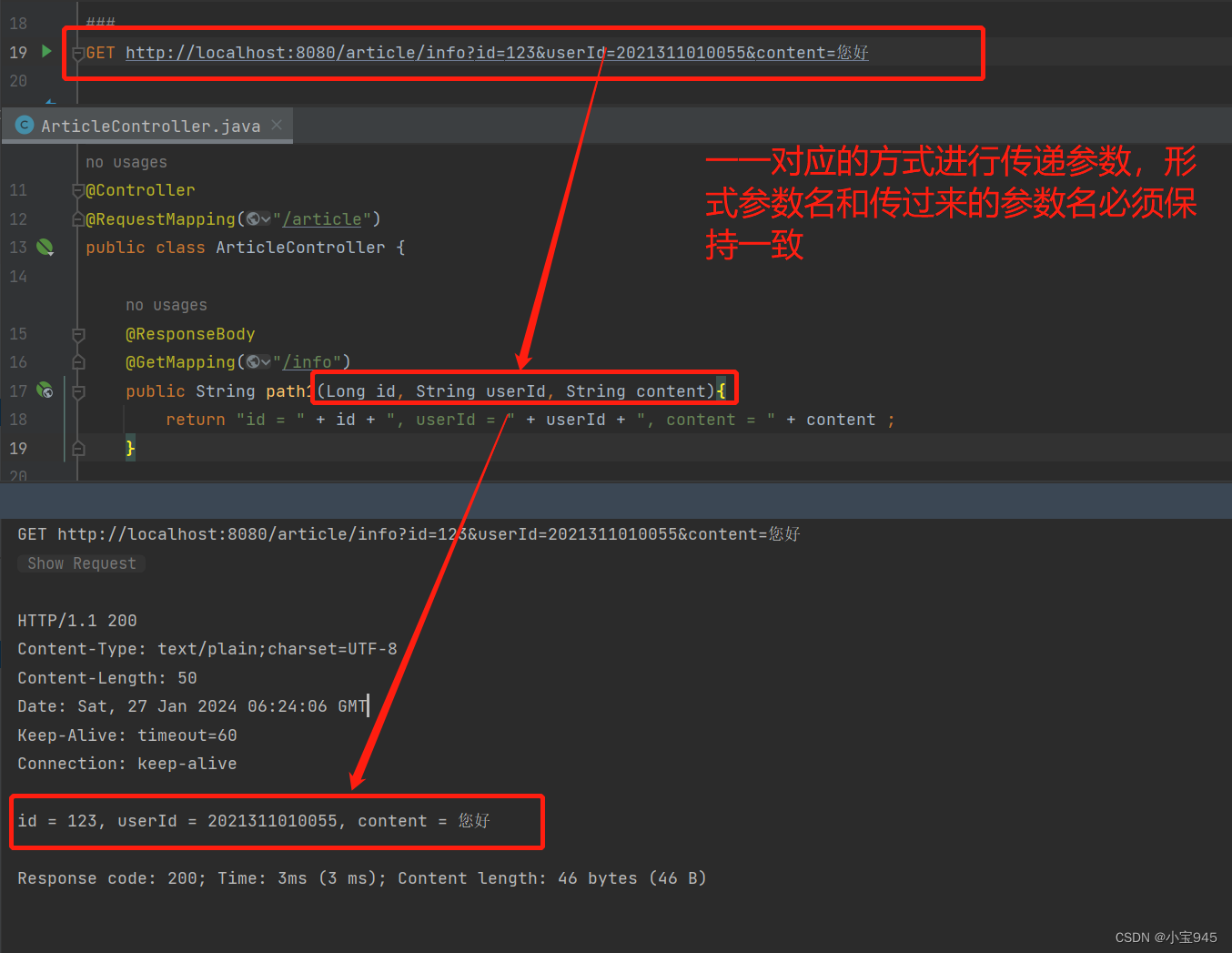Screen dimensions: 1232x953
Task: Open the globe URL dropdown in @GetMapping
Action: pyautogui.click(x=258, y=362)
